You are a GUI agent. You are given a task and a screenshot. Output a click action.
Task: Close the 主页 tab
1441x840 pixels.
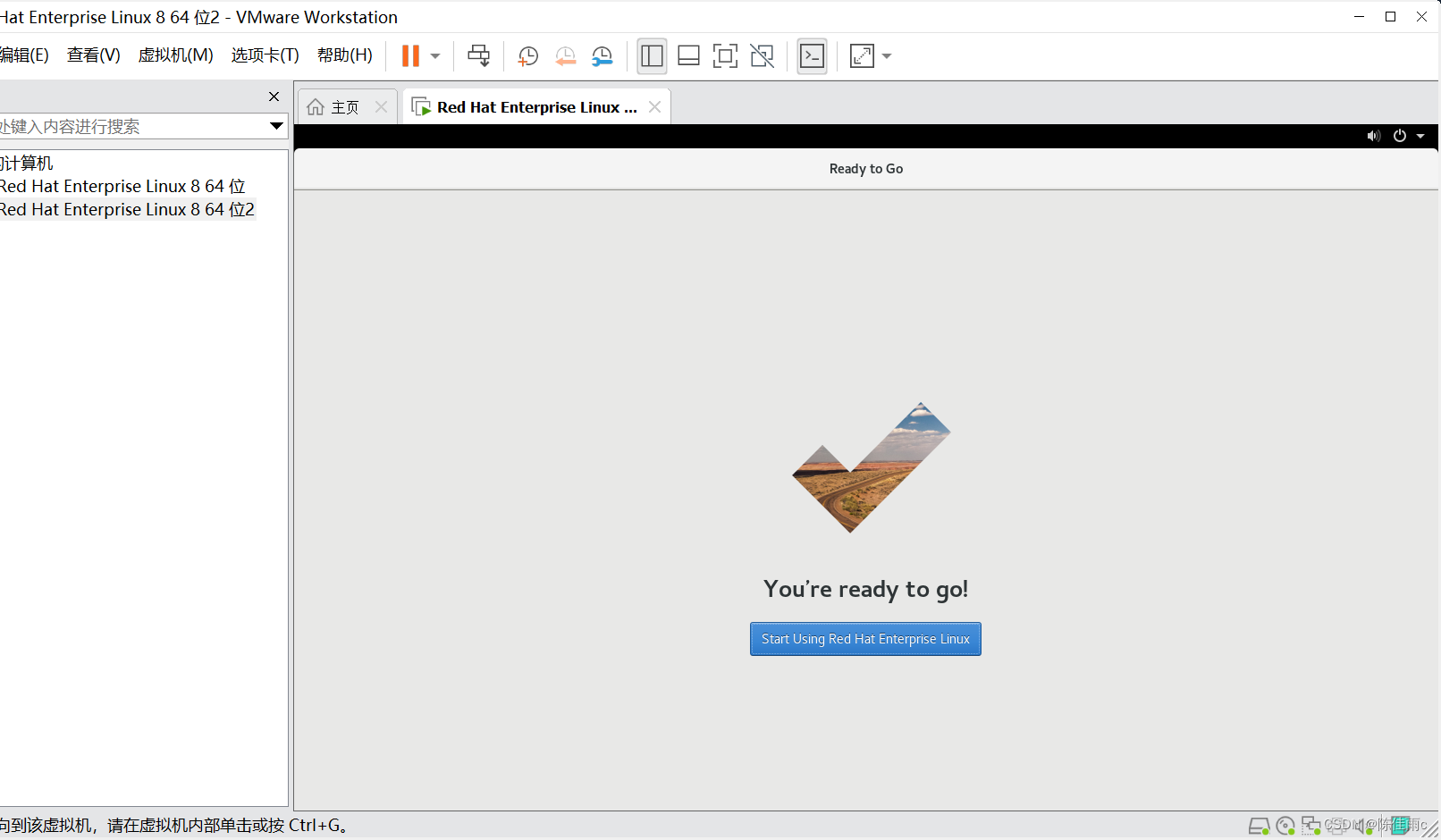pyautogui.click(x=382, y=107)
